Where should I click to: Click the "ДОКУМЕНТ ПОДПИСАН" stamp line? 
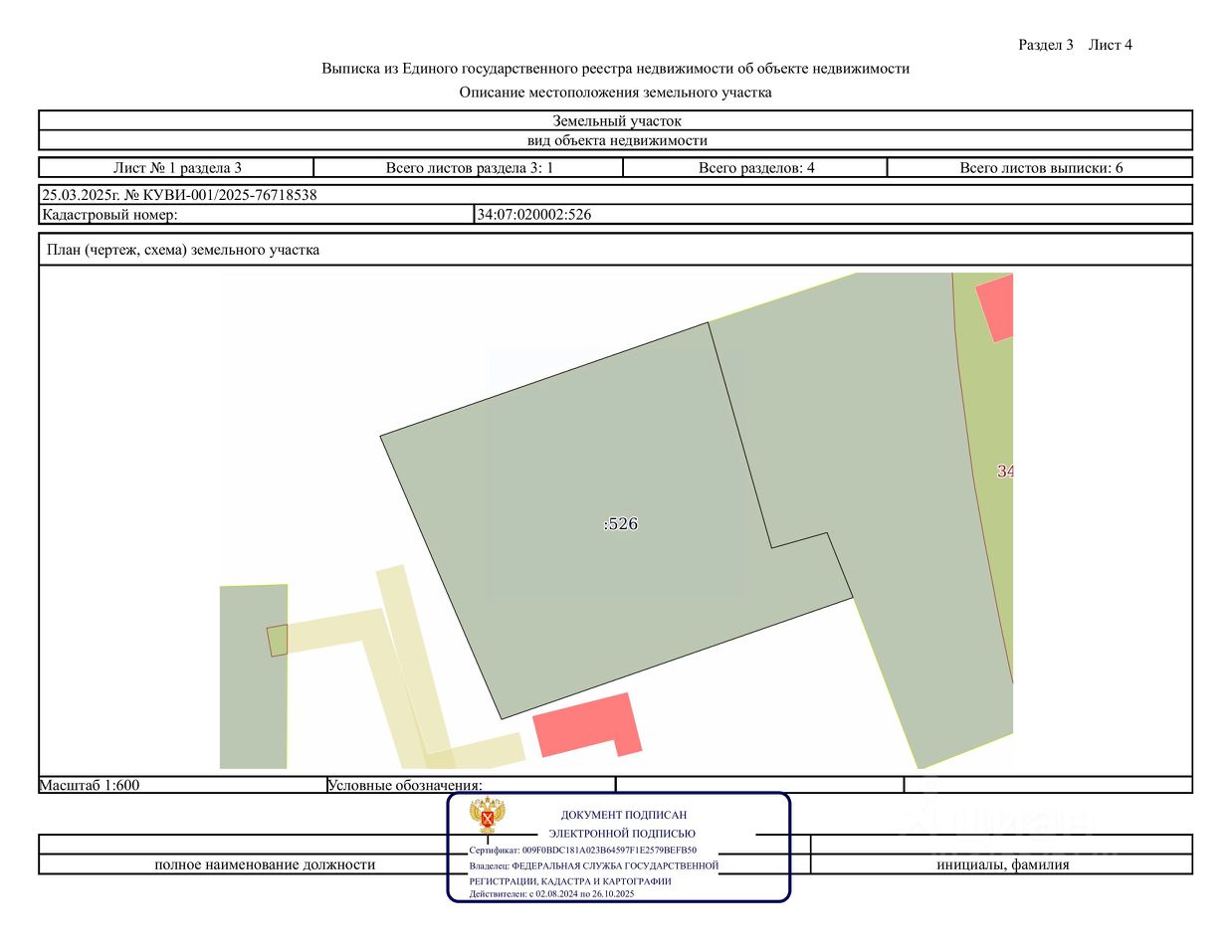point(624,815)
